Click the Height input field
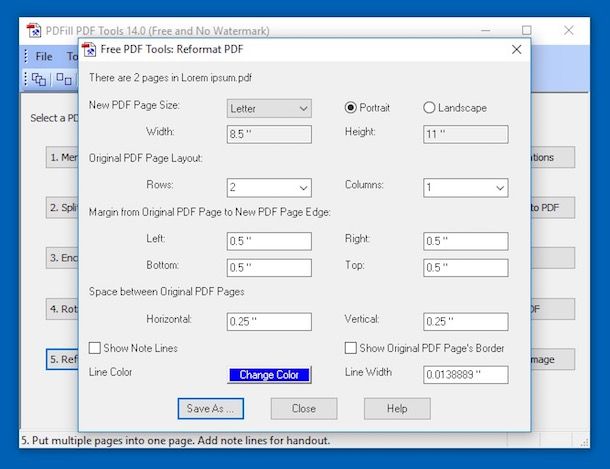This screenshot has height=469, width=610. coord(466,134)
